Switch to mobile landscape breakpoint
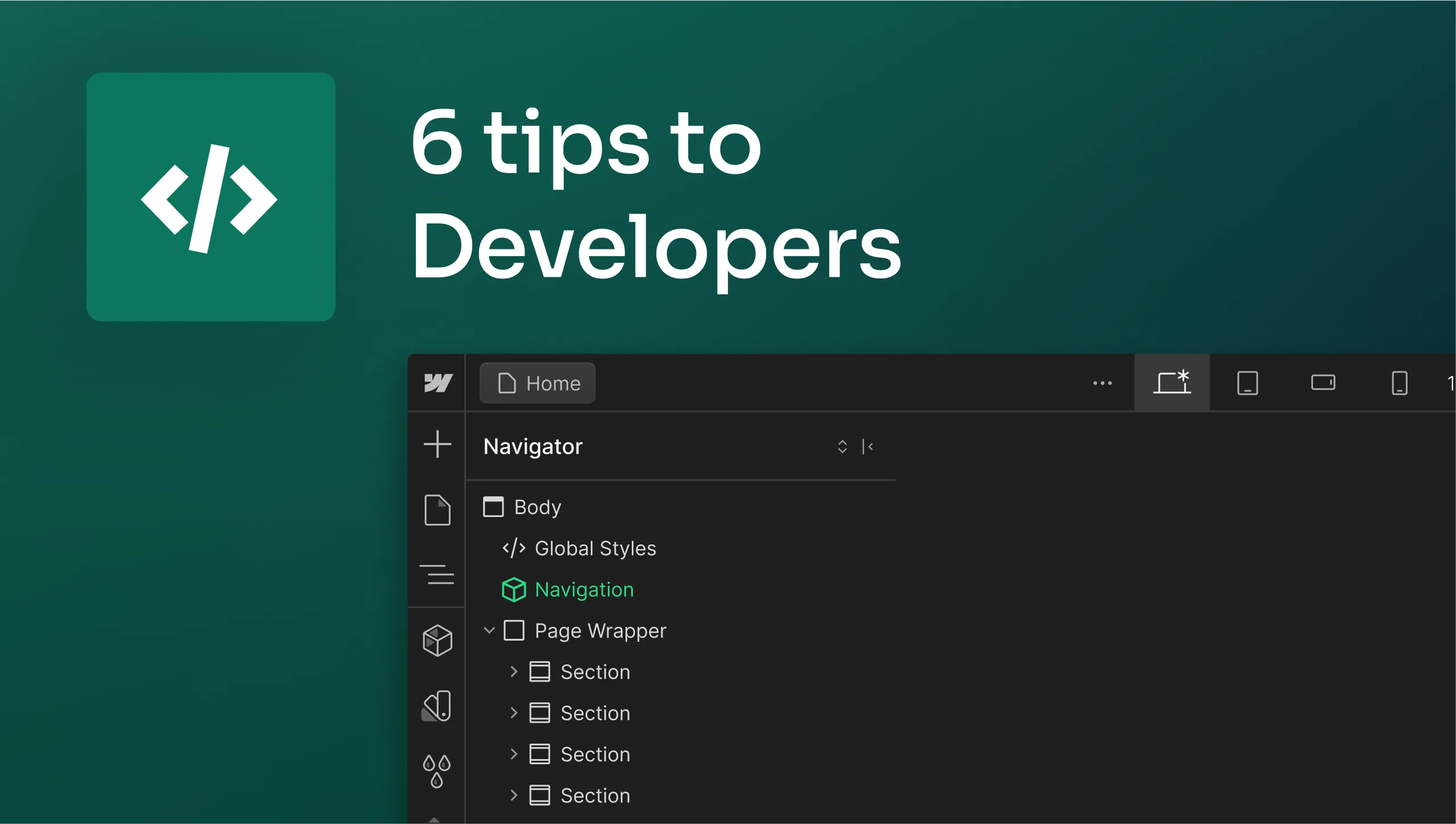1456x824 pixels. 1323,383
